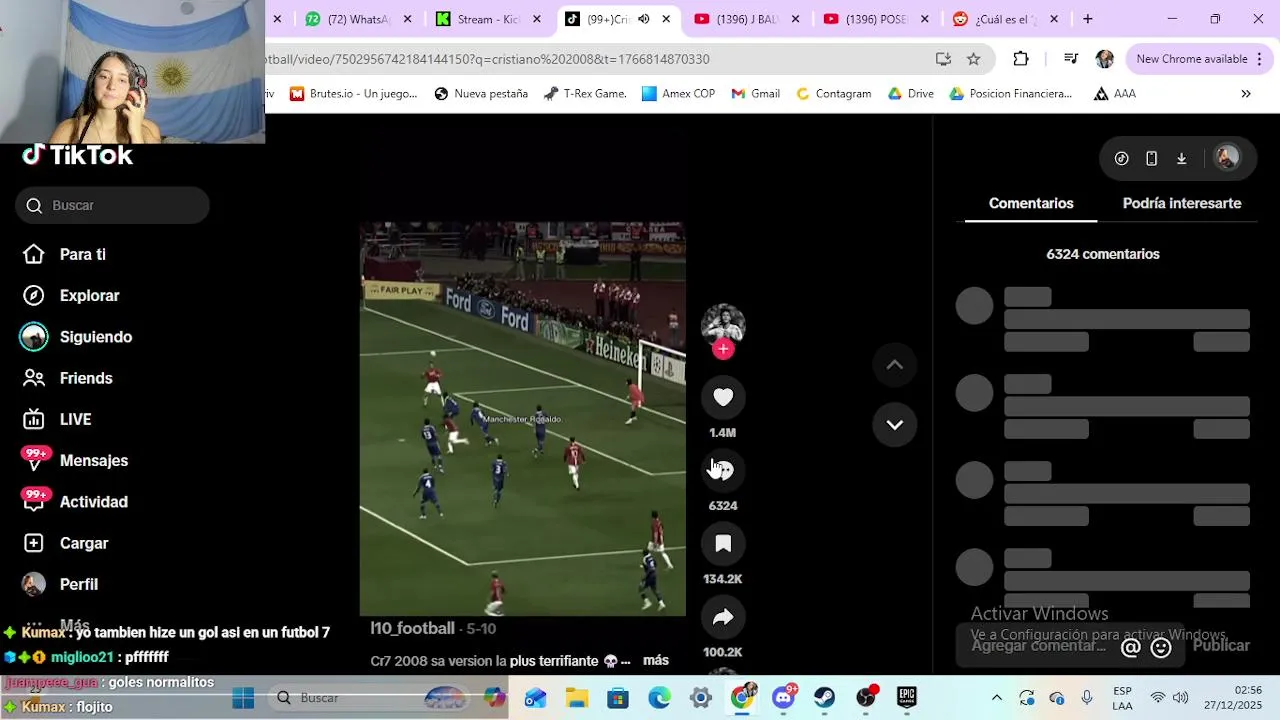Follow creator with the red plus badge
The image size is (1280, 720).
[x=723, y=349]
